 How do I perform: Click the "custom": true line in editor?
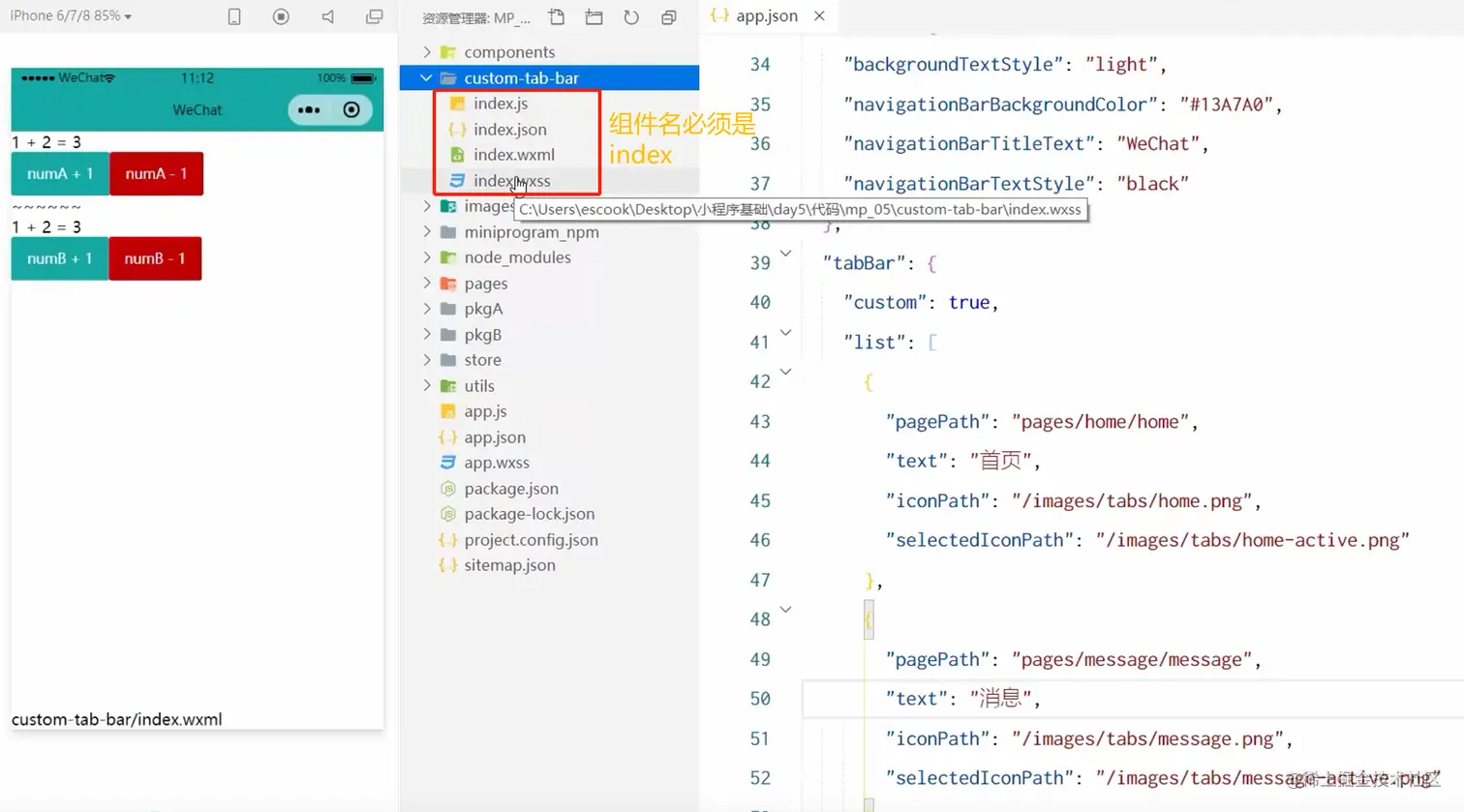click(920, 302)
